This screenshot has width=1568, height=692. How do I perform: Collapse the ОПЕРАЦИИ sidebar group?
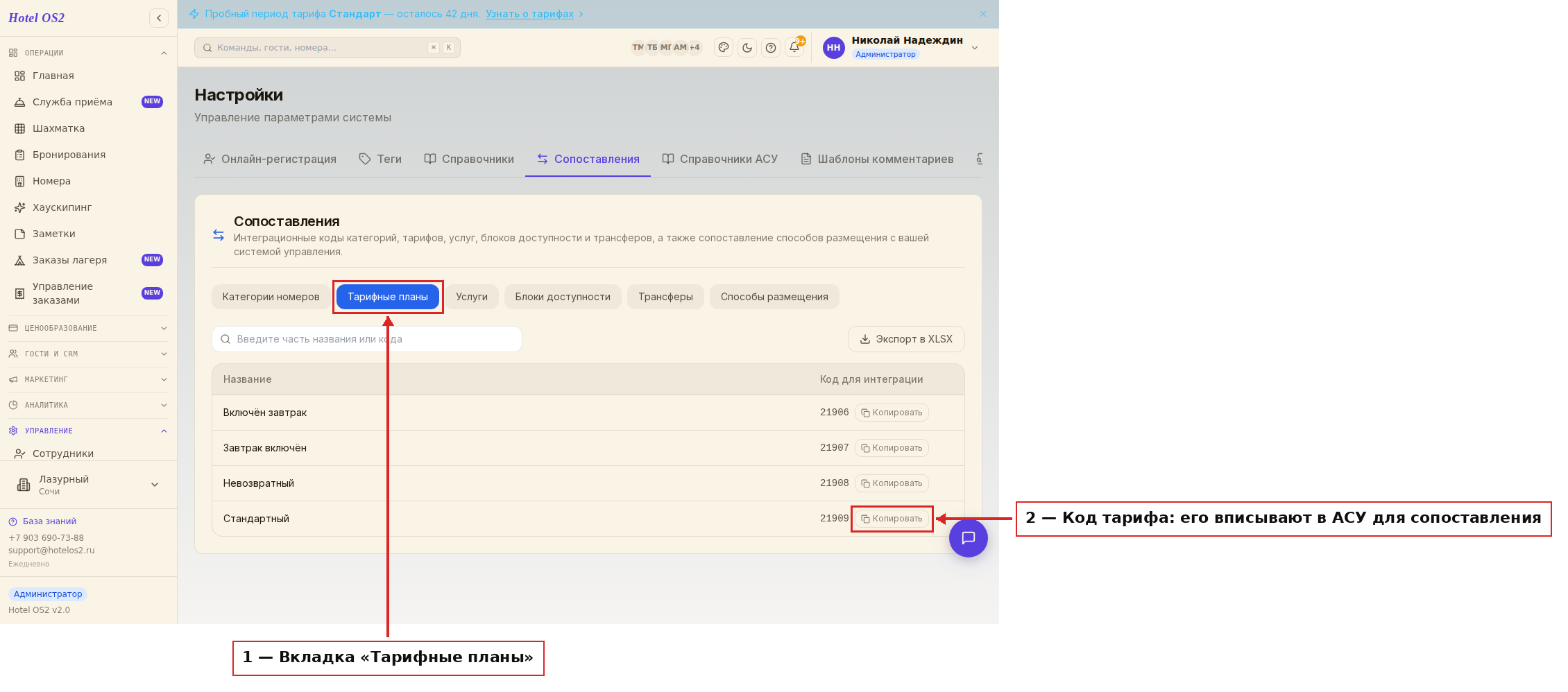88,53
